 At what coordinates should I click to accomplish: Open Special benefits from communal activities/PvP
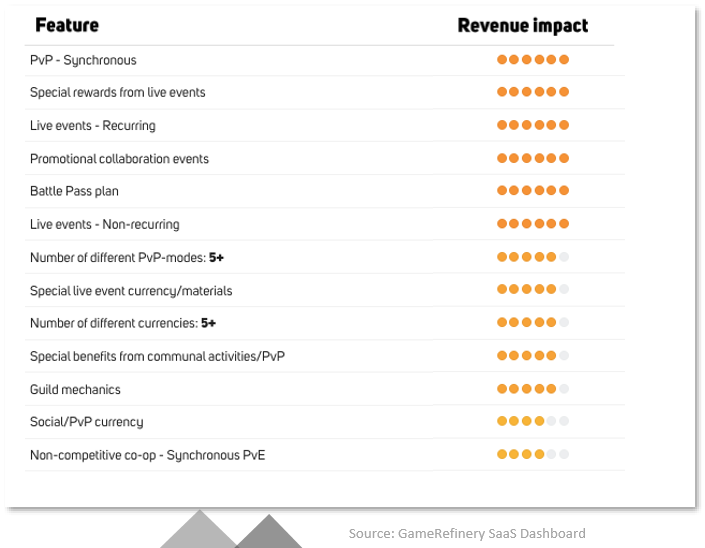point(157,356)
